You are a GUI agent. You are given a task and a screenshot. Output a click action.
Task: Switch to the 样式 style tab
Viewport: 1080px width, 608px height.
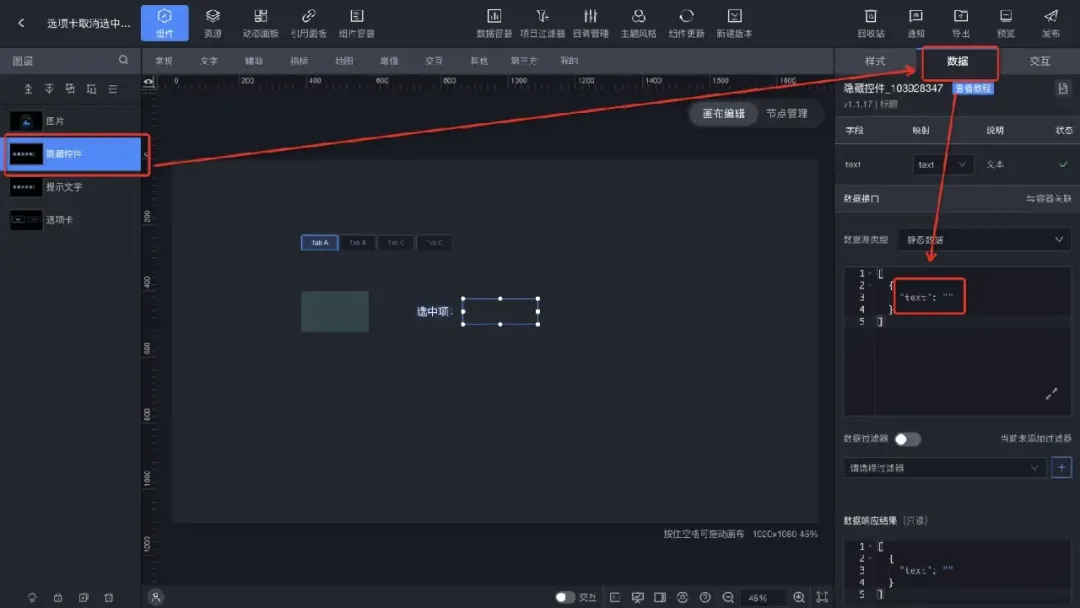point(875,61)
